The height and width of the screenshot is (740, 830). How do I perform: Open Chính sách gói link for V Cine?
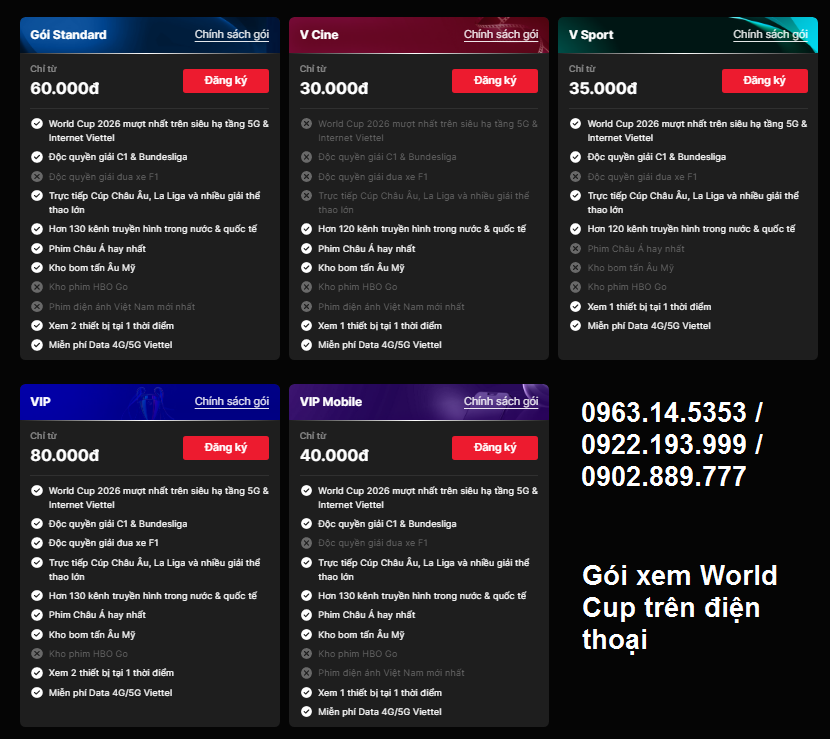click(x=501, y=34)
